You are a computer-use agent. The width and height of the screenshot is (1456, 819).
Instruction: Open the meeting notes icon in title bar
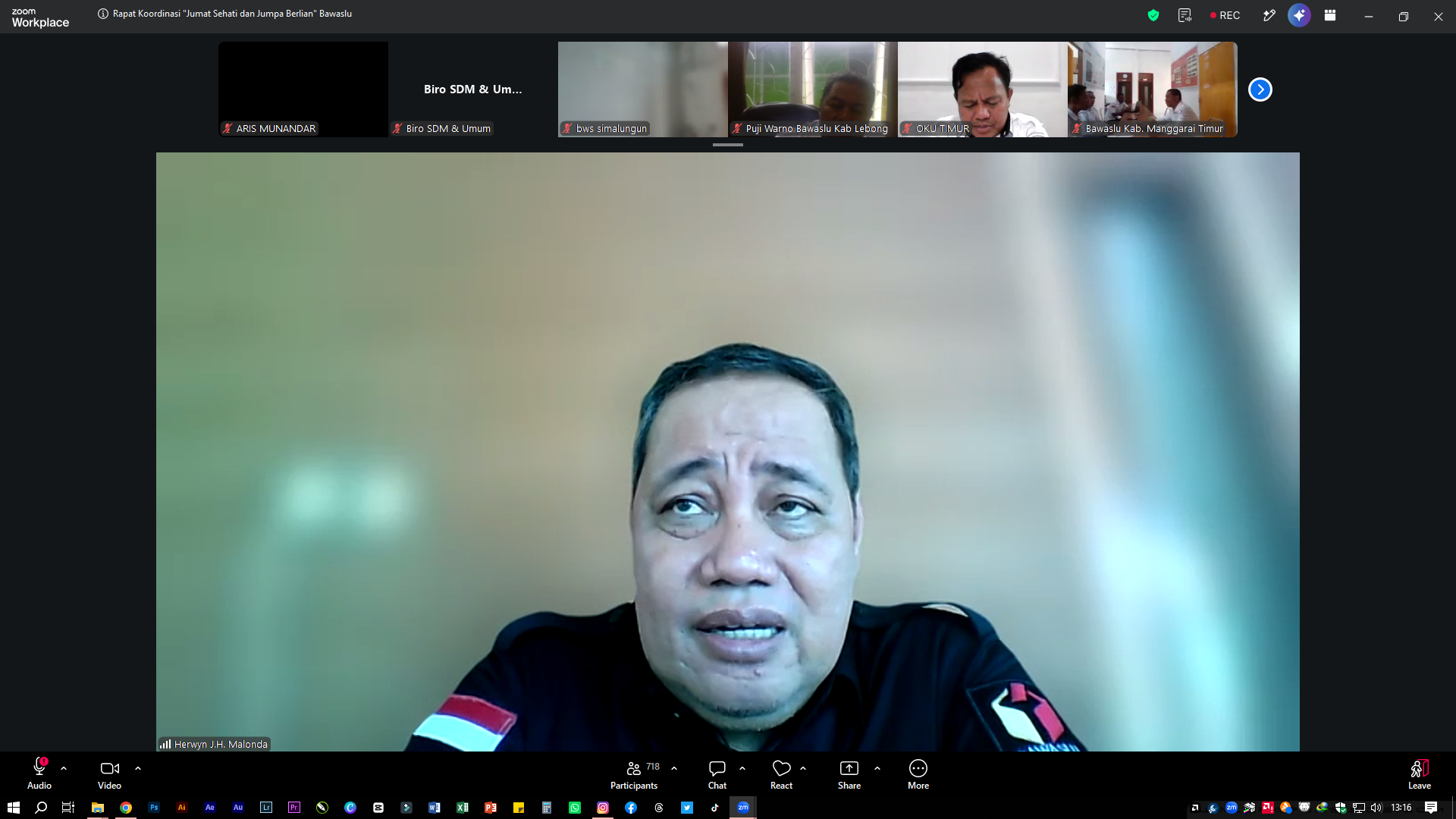coord(1185,15)
